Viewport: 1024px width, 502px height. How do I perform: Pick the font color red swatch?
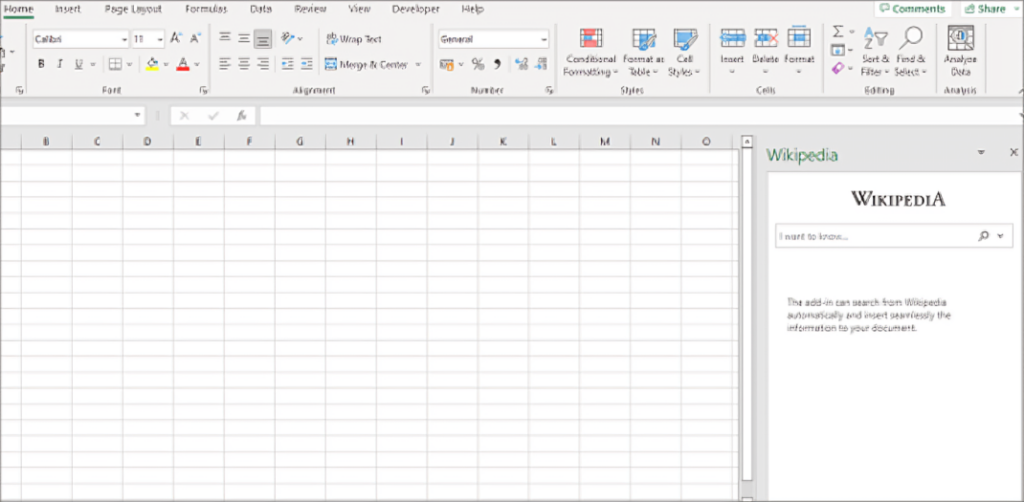click(183, 64)
